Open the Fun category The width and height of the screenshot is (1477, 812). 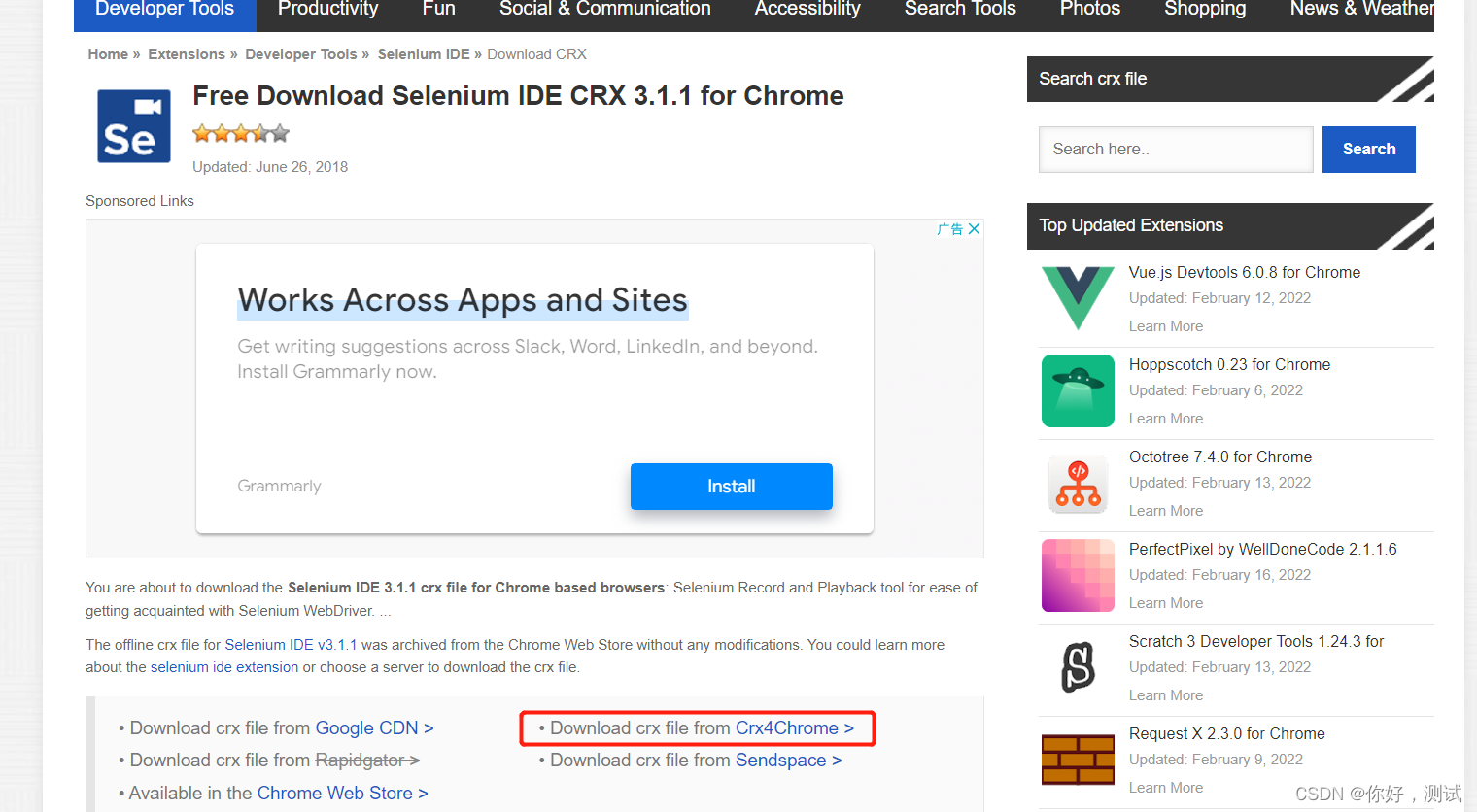click(438, 10)
